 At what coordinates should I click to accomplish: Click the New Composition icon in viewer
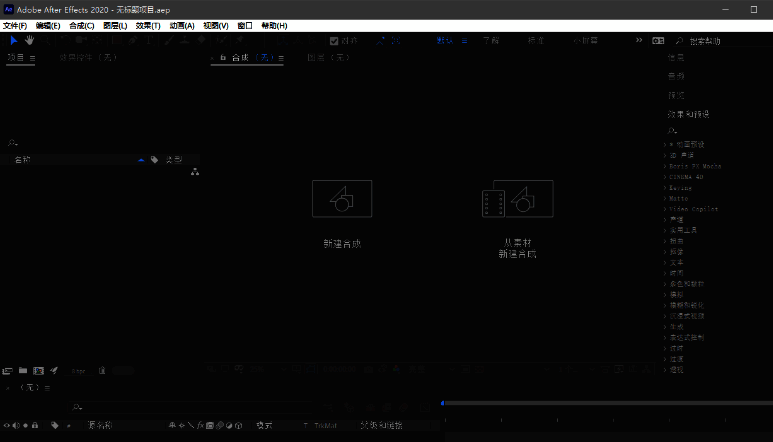[342, 199]
